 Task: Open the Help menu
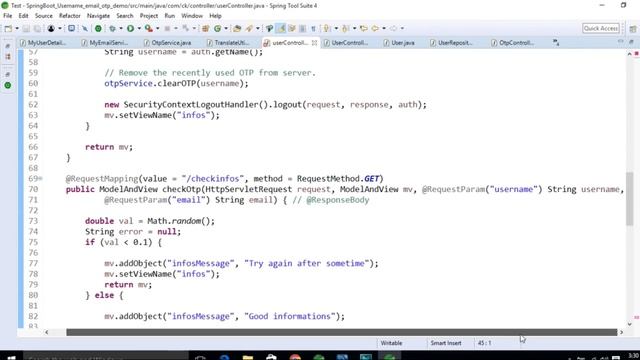(x=216, y=16)
